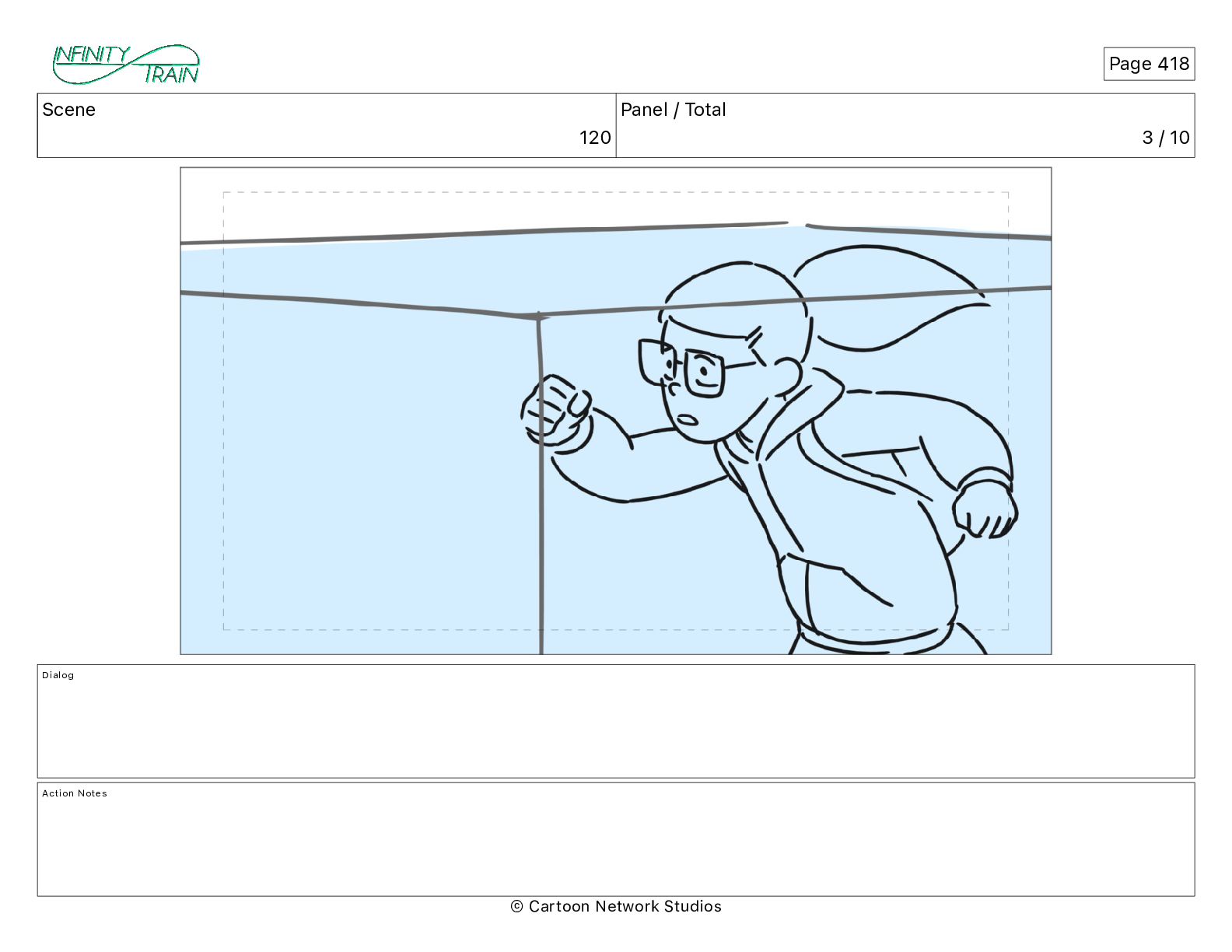Click the Panel / Total label
This screenshot has height=952, width=1232.
(673, 110)
